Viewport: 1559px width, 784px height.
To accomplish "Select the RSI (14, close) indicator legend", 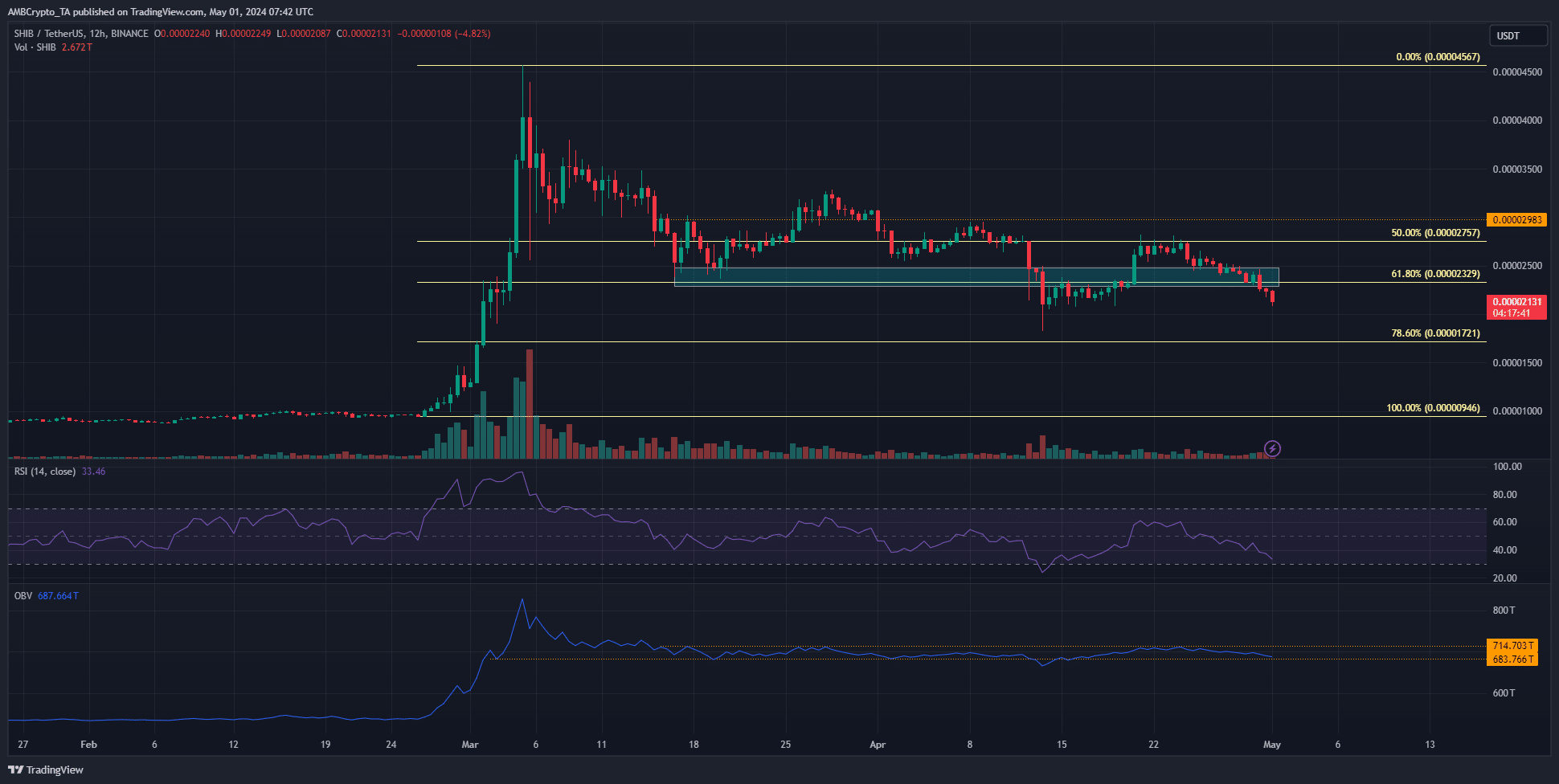I will click(x=45, y=472).
